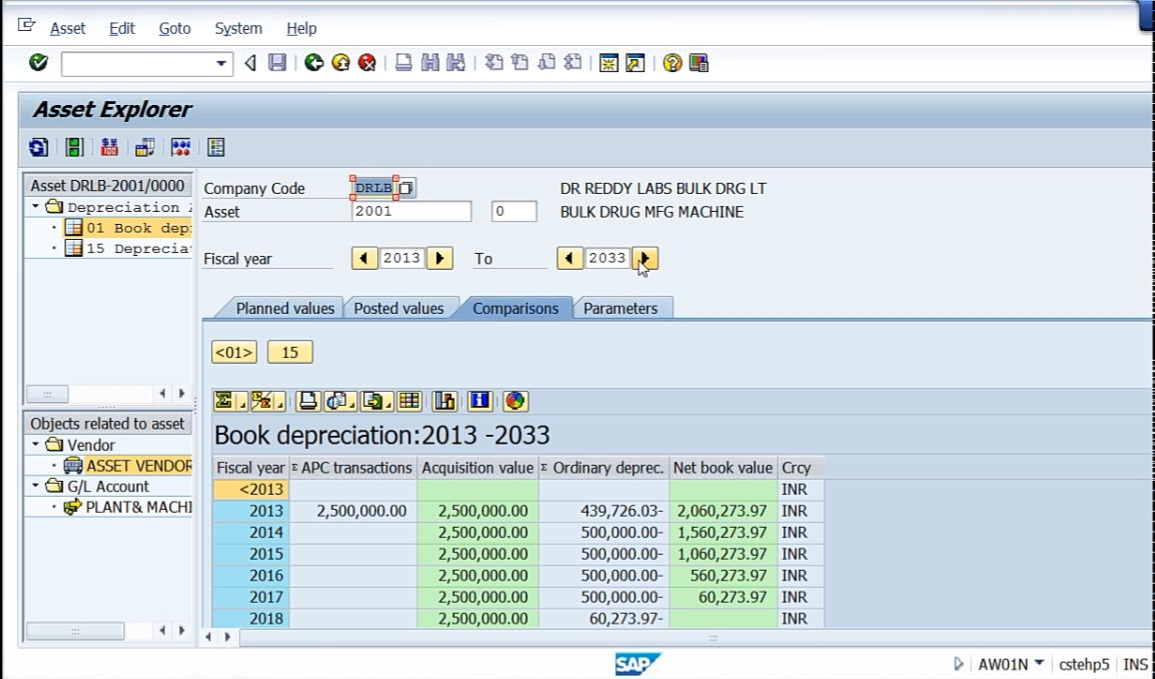Image resolution: width=1155 pixels, height=679 pixels.
Task: Click the grid horizontal scroll left arrow
Action: pos(208,636)
